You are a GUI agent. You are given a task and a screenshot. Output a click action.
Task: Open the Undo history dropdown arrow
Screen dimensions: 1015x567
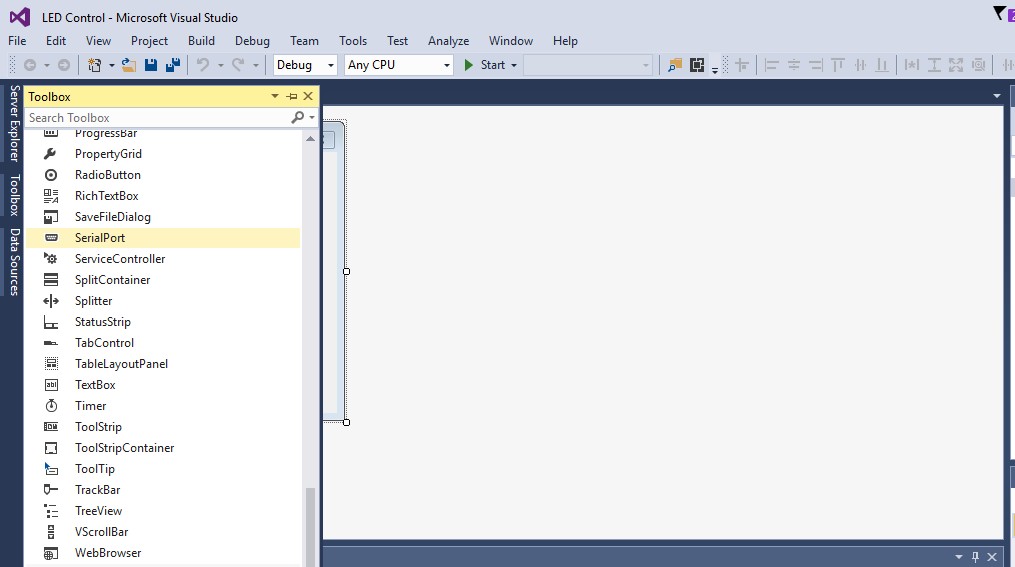tap(220, 65)
